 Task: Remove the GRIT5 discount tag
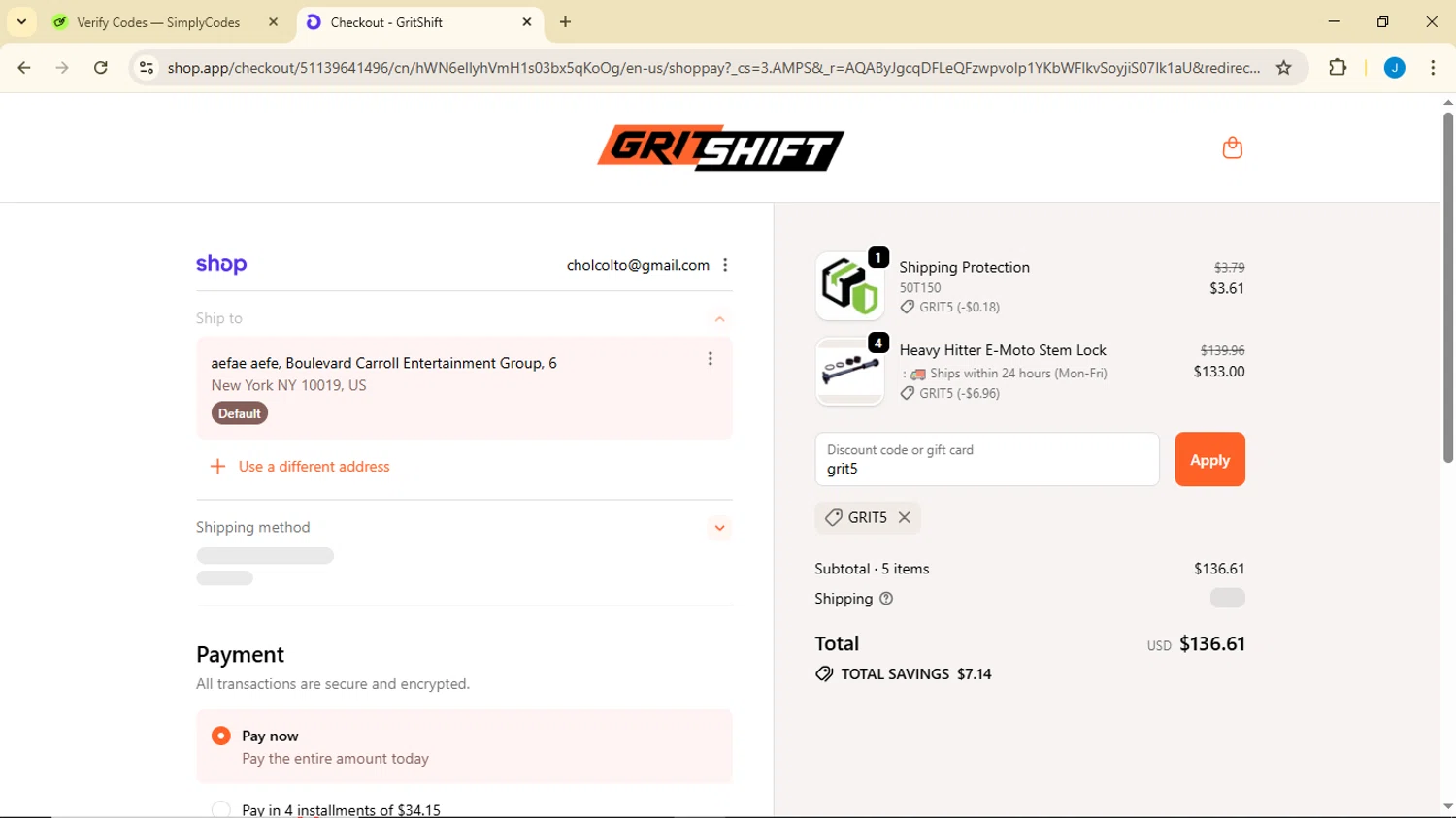(904, 517)
